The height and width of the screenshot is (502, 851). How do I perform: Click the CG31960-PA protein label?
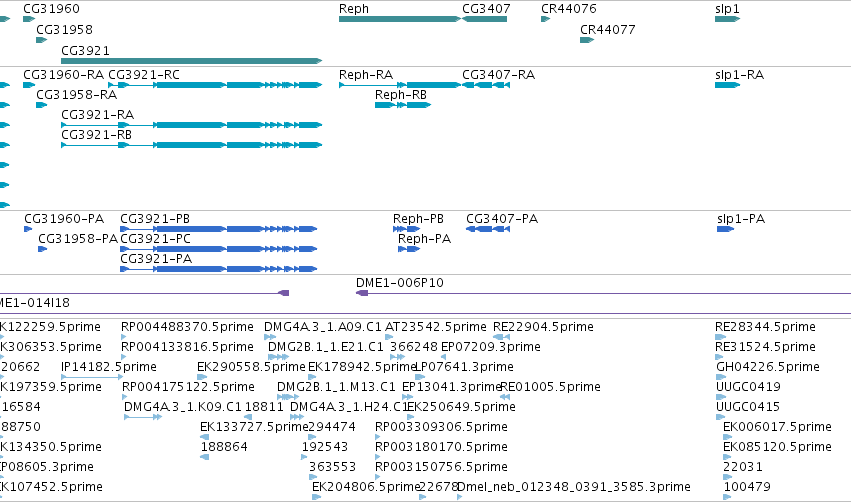64,219
